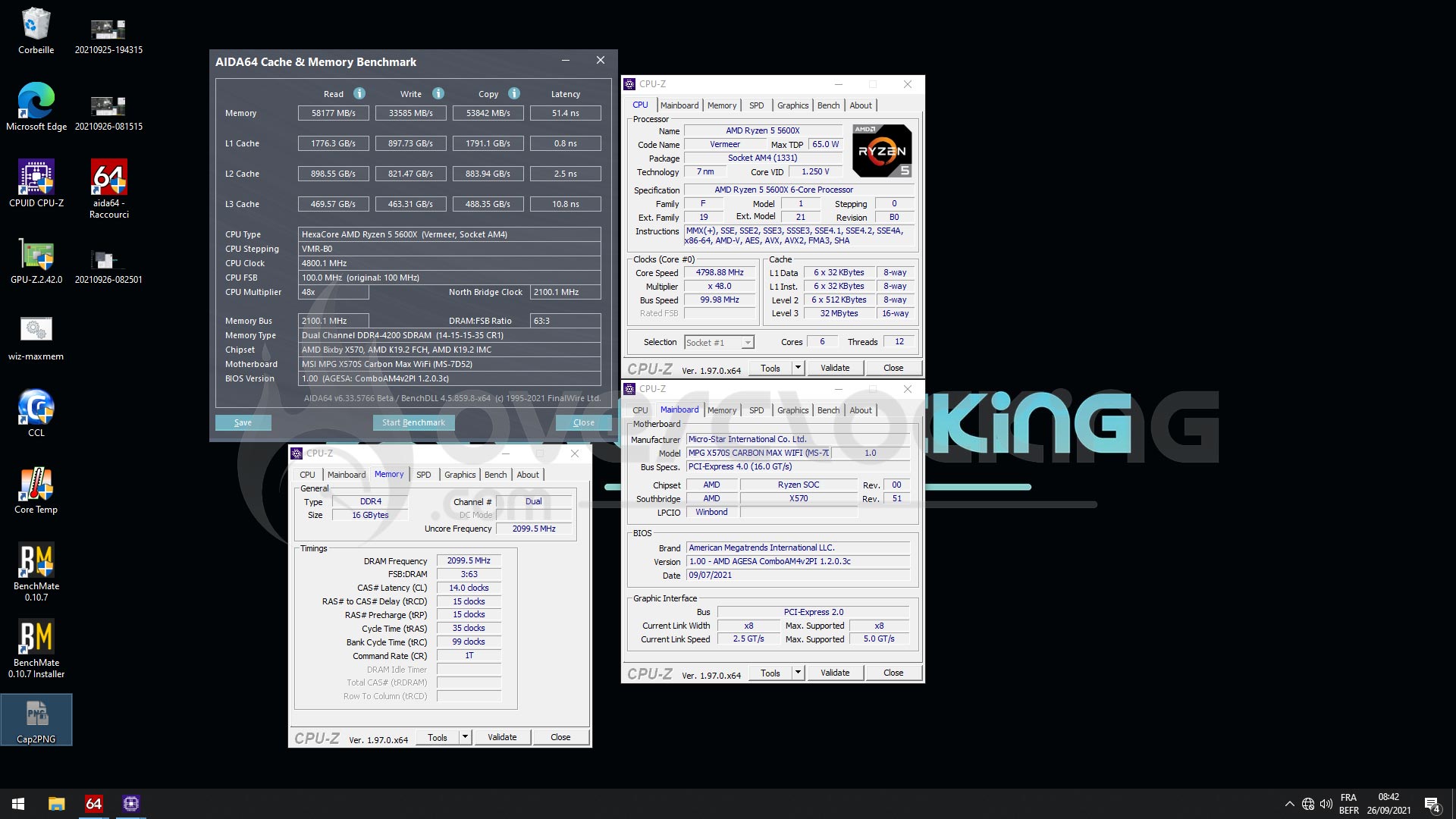Select the Cap2PNG desktop icon

[36, 720]
